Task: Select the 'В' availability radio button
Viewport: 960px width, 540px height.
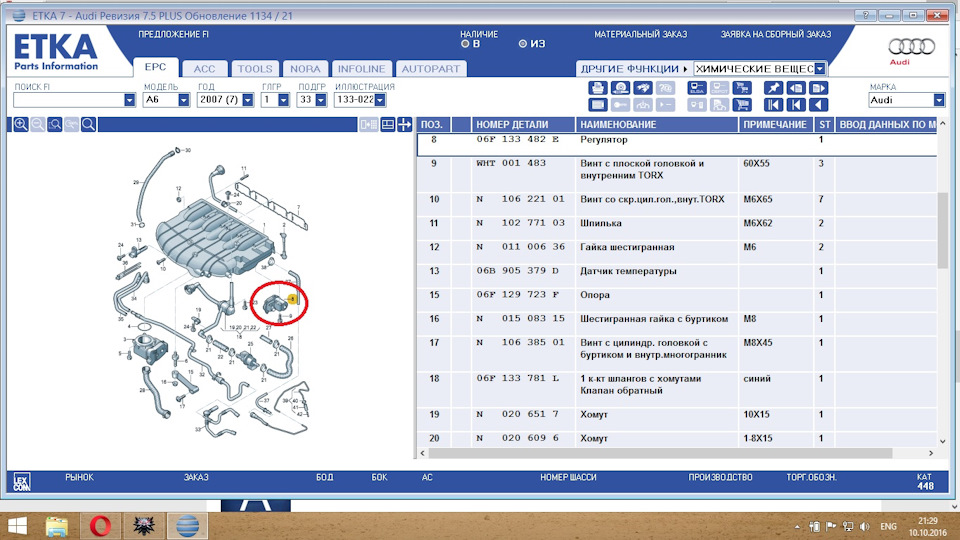Action: click(465, 44)
